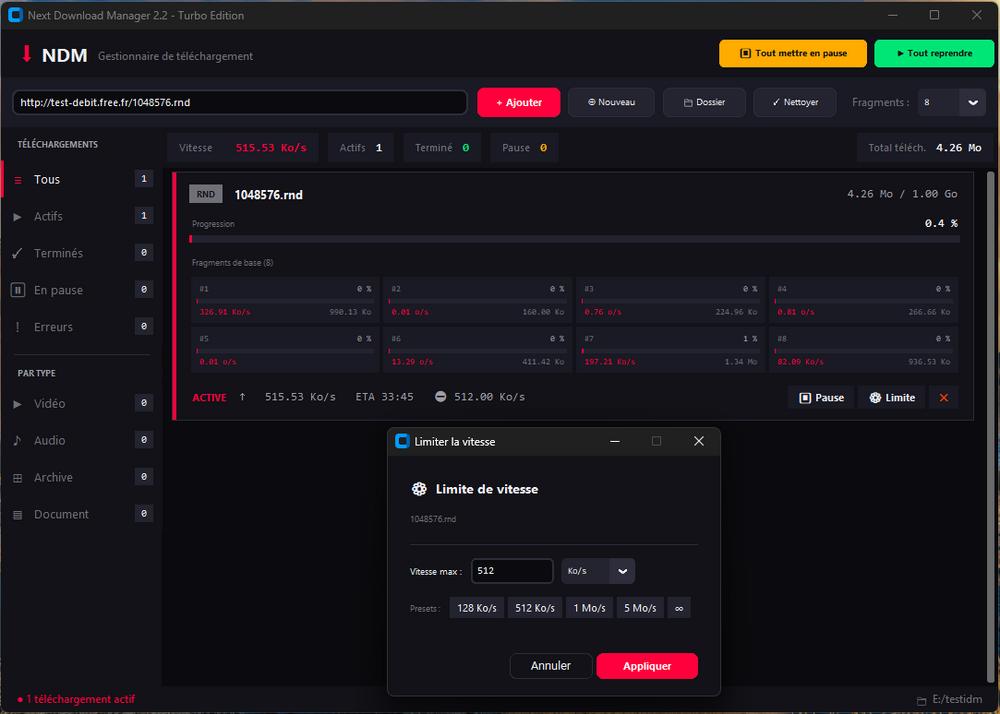Remove the download with the orange X
The height and width of the screenshot is (714, 1000).
pos(943,398)
